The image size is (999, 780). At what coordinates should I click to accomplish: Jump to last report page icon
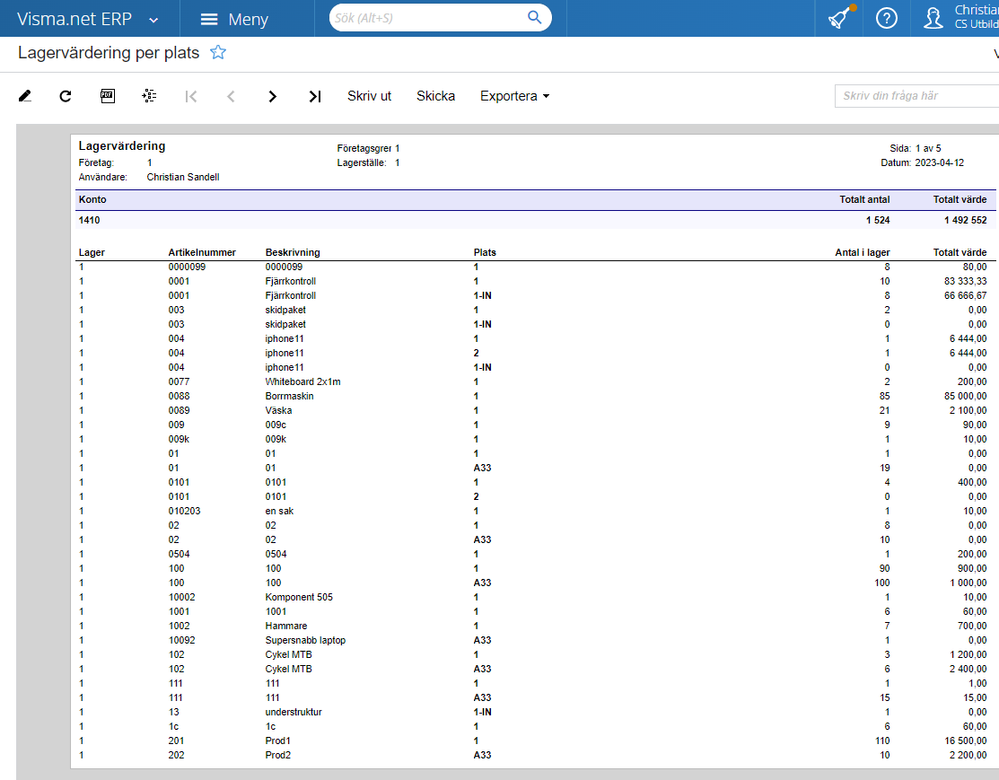click(315, 96)
